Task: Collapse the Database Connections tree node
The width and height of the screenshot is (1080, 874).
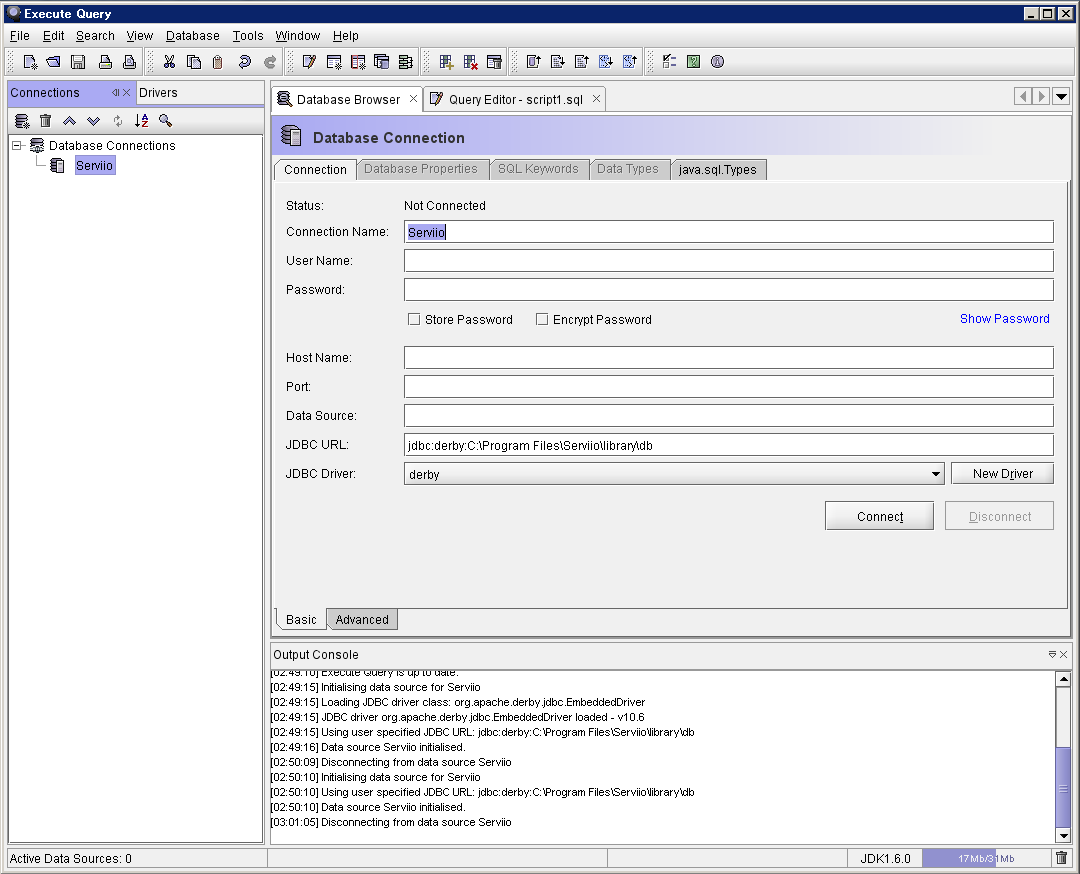Action: 17,146
